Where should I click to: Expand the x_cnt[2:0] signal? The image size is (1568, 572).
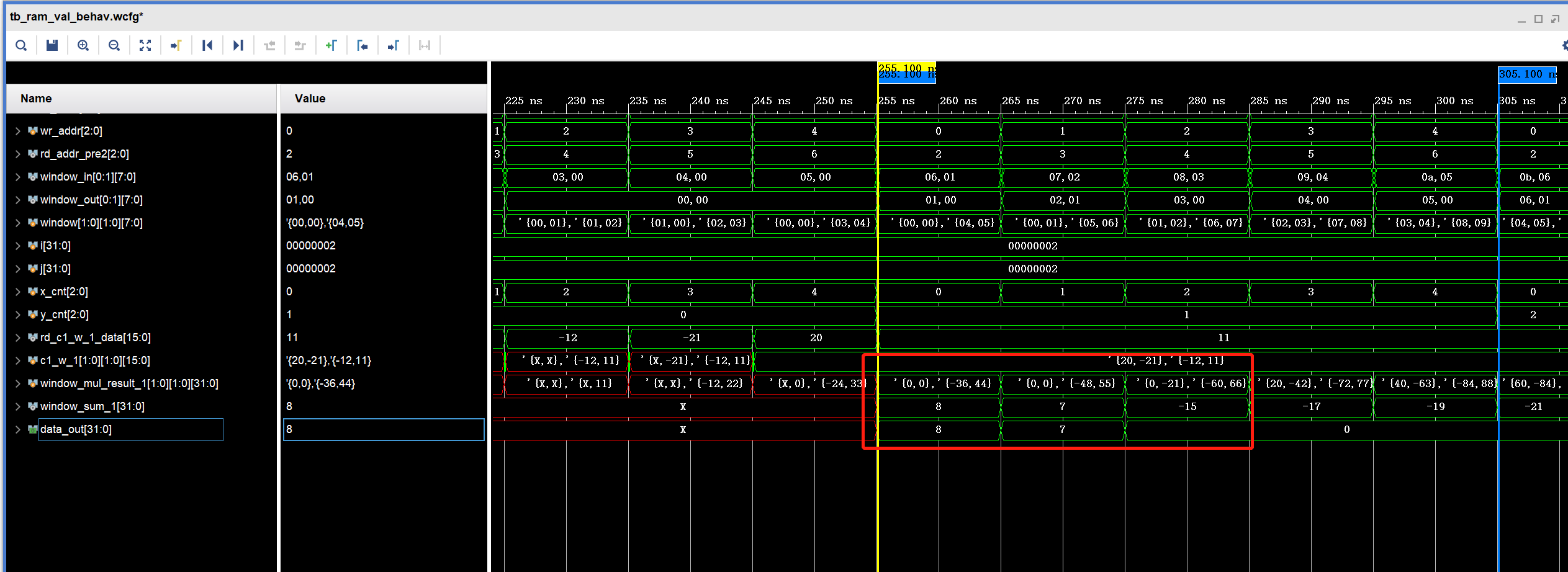[x=17, y=292]
